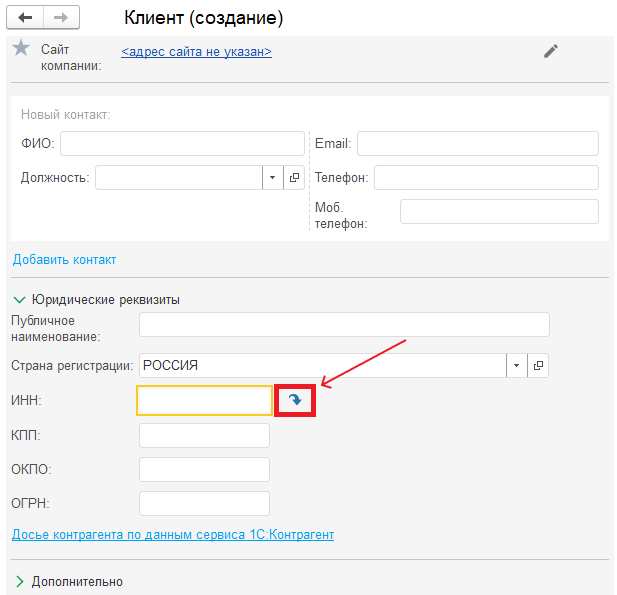
Task: Open the Страна регистрации selection form icon
Action: (x=538, y=366)
